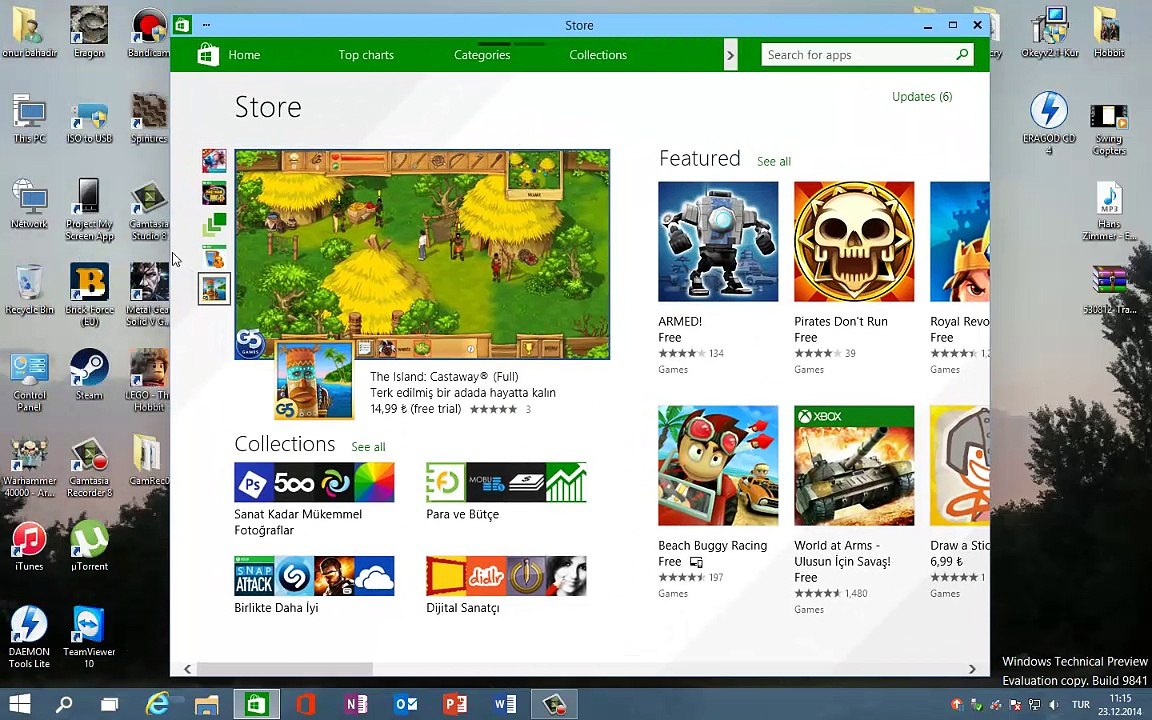Open Camtasia Recorder taskbar icon

[555, 705]
